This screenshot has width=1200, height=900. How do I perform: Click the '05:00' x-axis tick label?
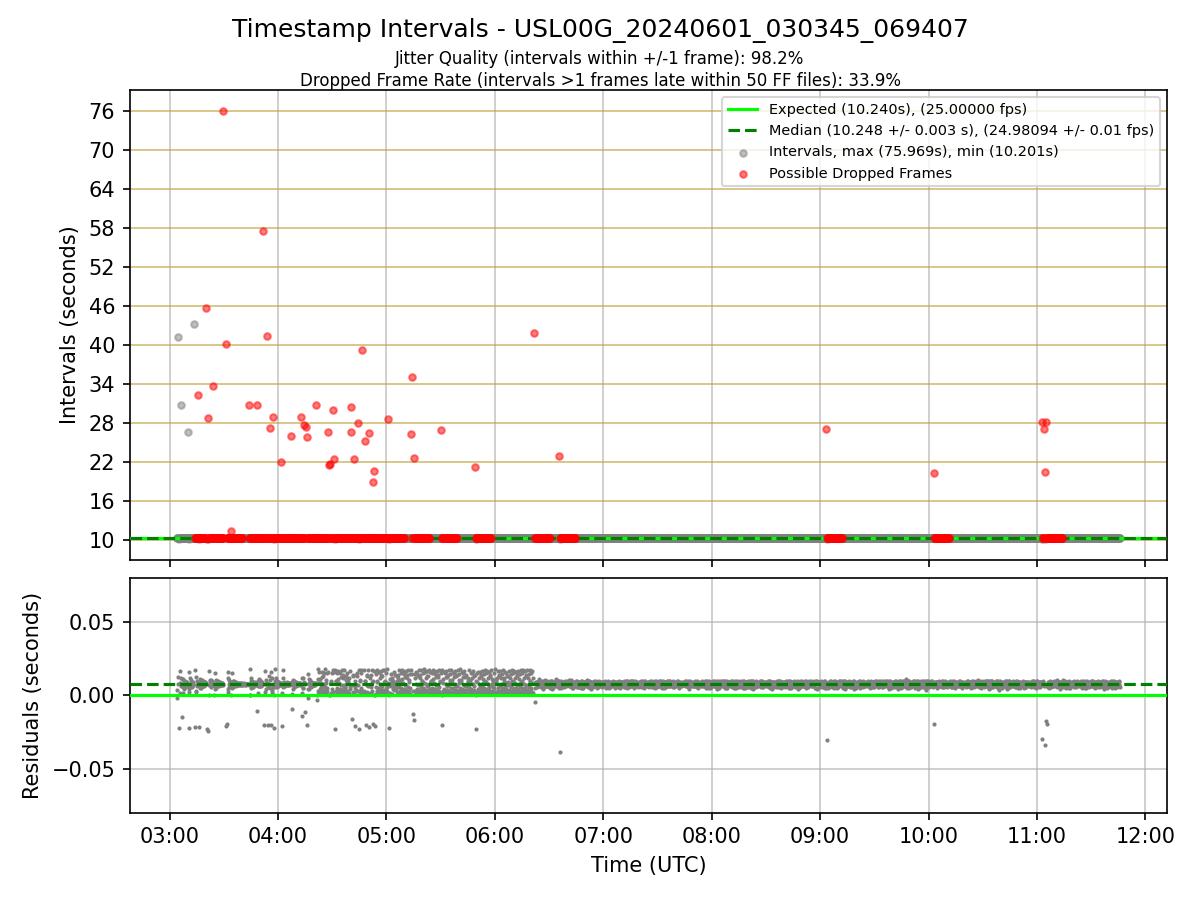coord(386,834)
